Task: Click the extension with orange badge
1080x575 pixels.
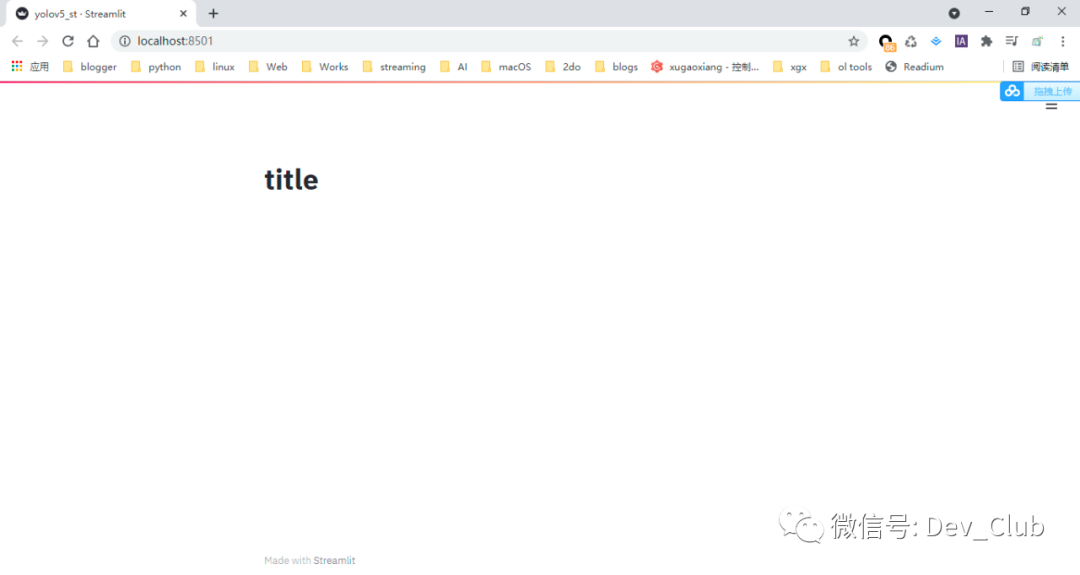Action: pos(886,43)
